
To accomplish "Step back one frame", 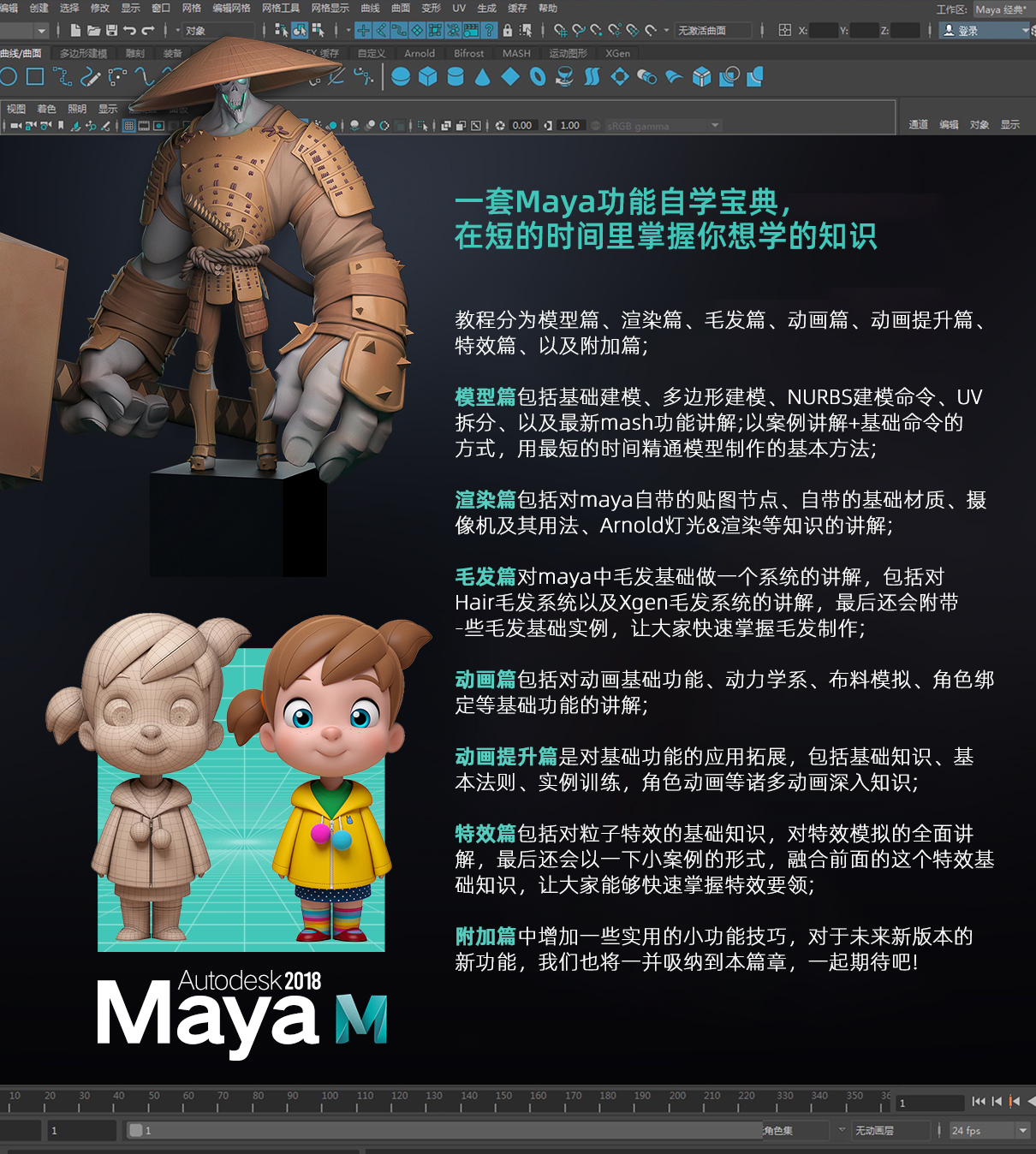I will pos(997,1102).
